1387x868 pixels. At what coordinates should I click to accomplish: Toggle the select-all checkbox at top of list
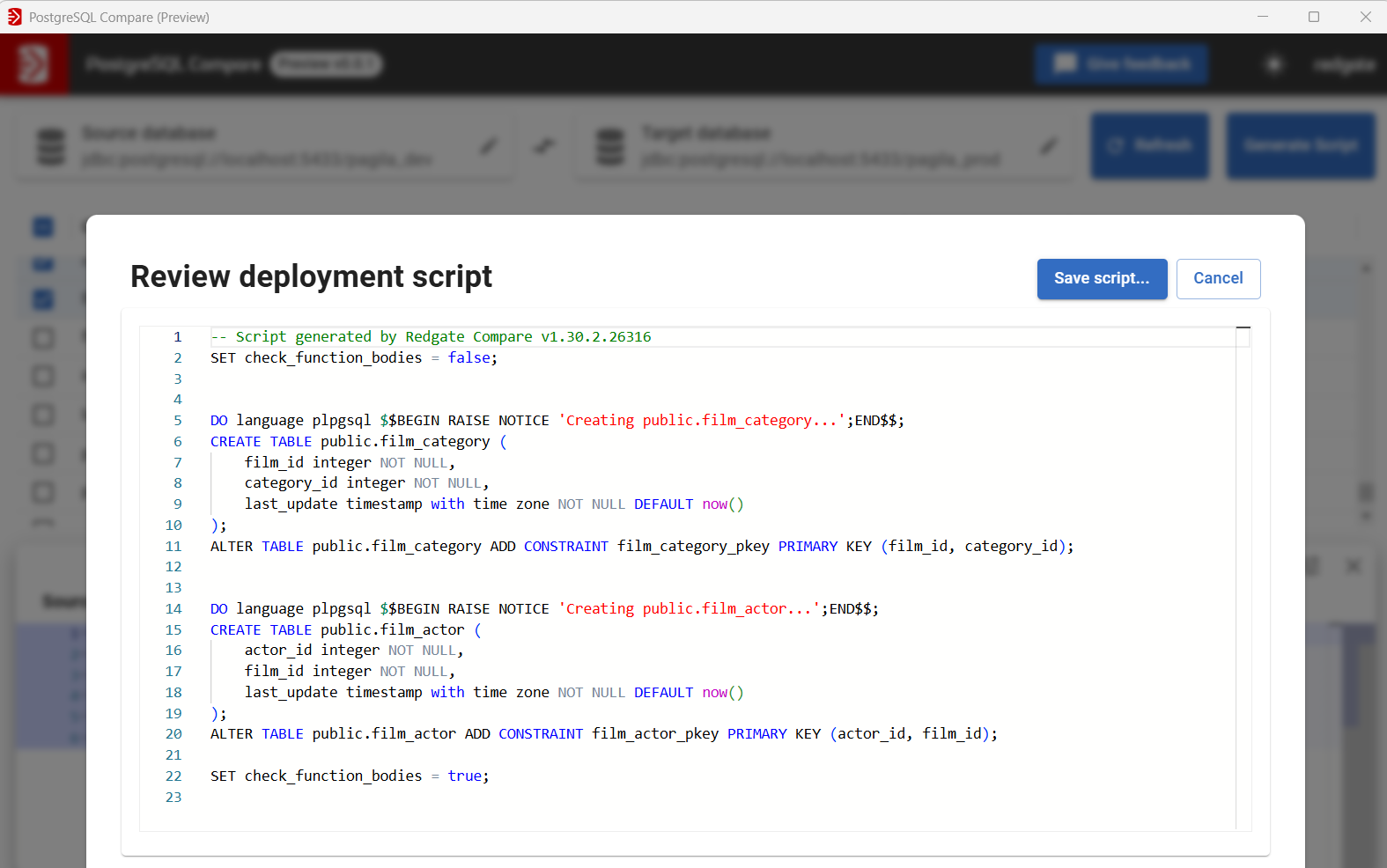[43, 227]
